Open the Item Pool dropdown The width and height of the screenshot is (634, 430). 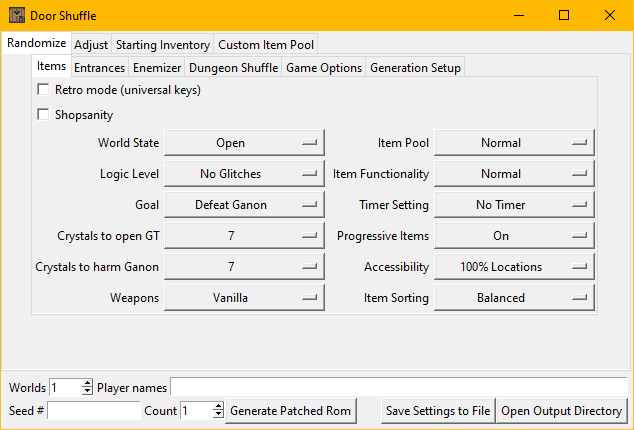(514, 143)
